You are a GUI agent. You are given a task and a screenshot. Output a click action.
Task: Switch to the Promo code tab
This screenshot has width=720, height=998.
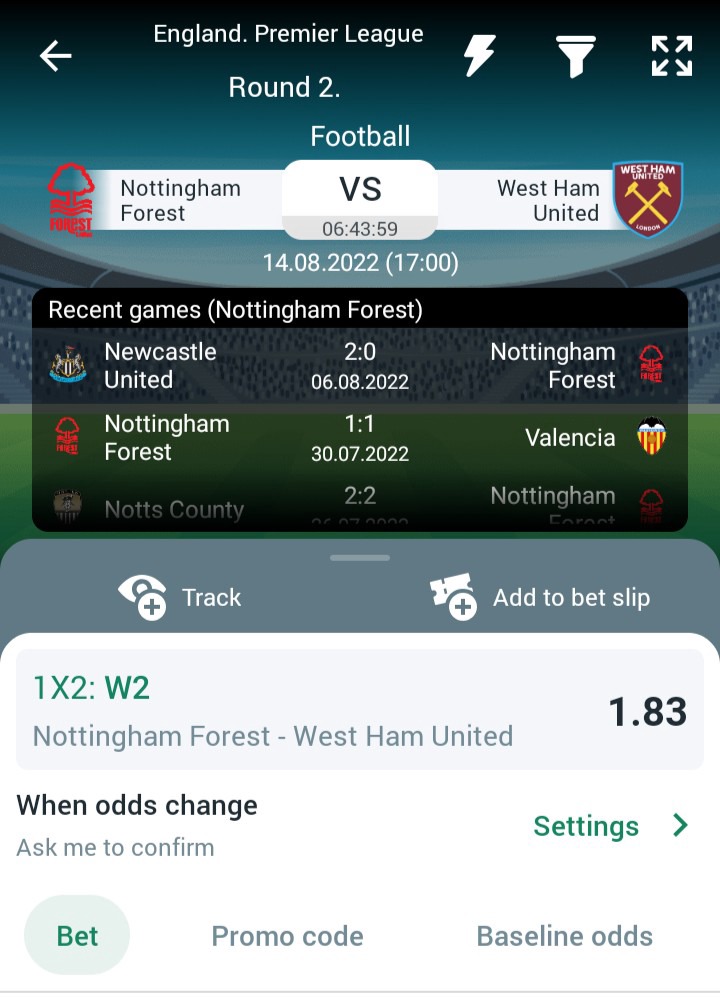coord(287,936)
